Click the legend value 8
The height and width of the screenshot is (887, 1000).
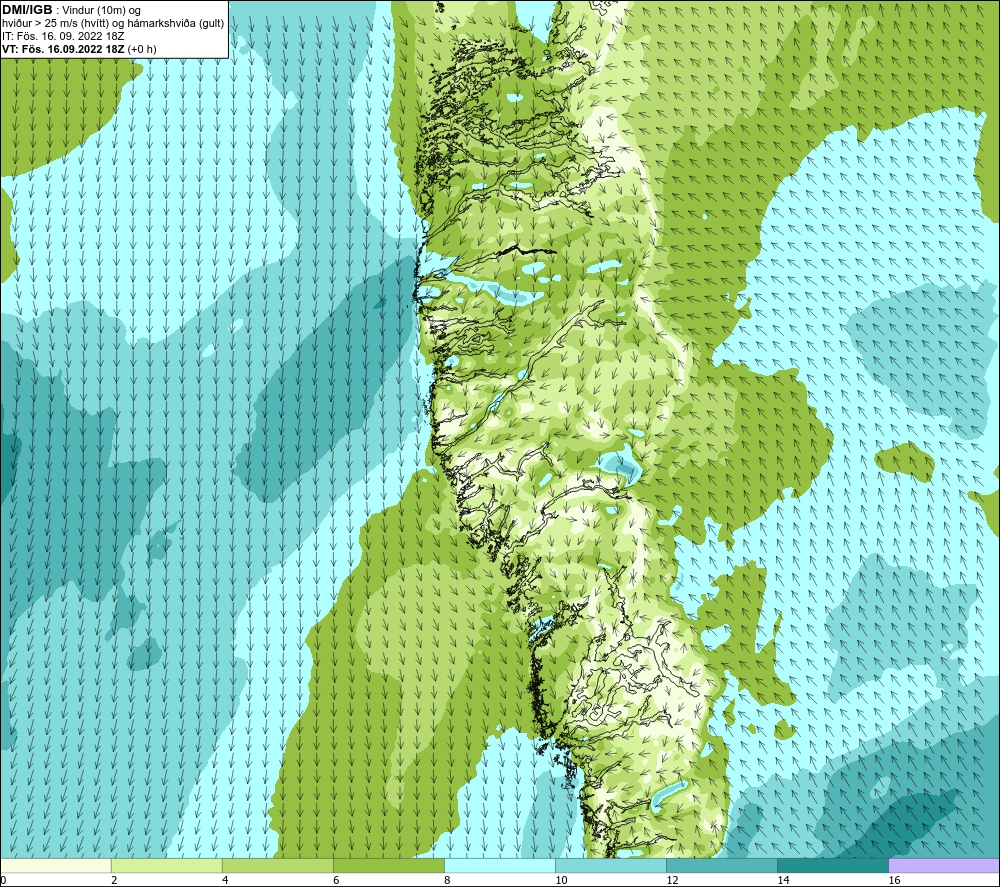pos(447,881)
